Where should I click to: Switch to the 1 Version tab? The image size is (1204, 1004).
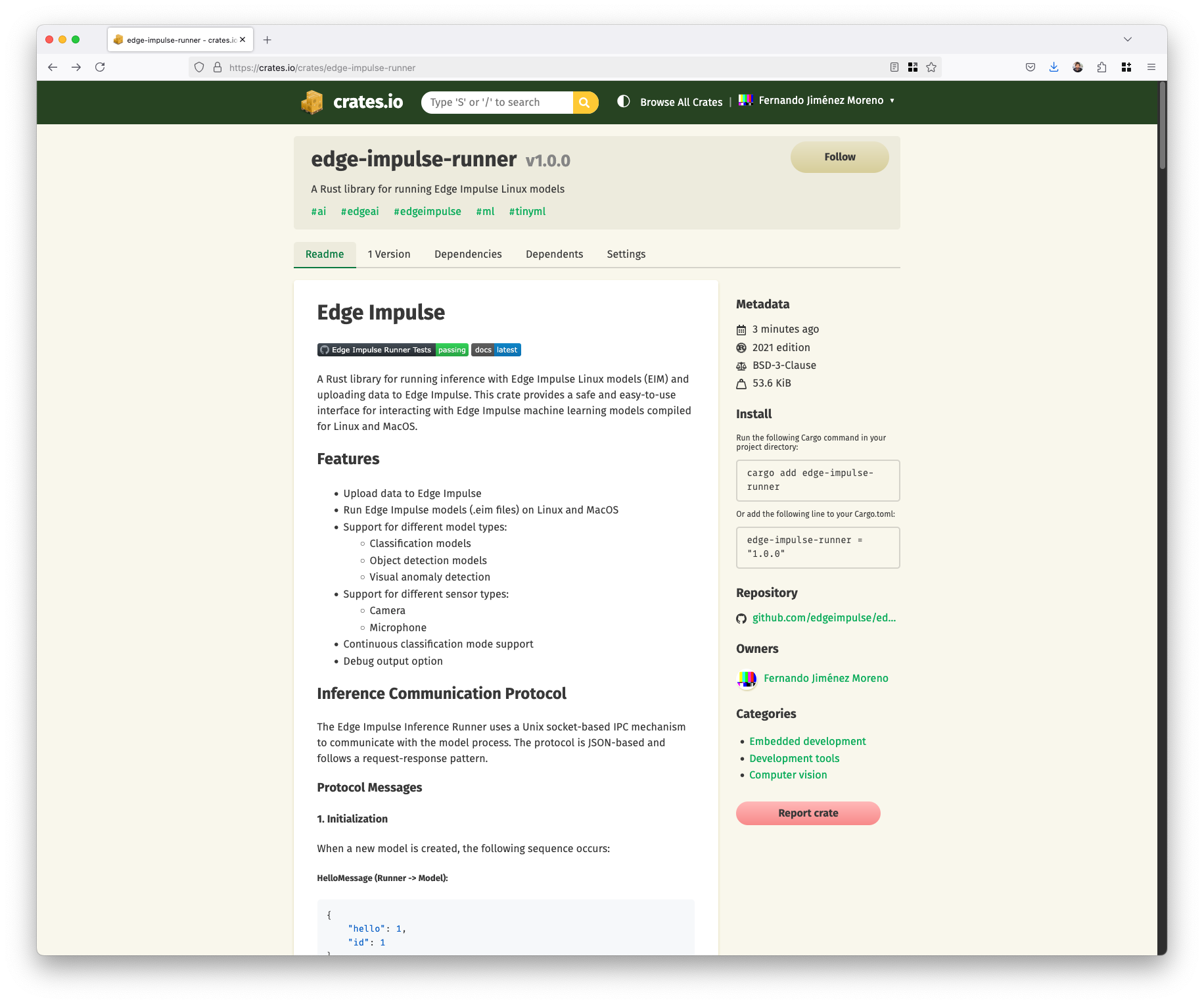(x=389, y=254)
